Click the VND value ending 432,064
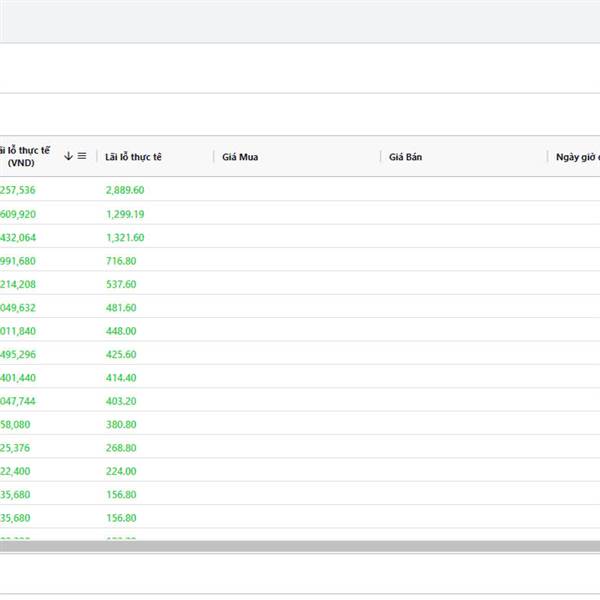600x600 pixels. pos(18,238)
